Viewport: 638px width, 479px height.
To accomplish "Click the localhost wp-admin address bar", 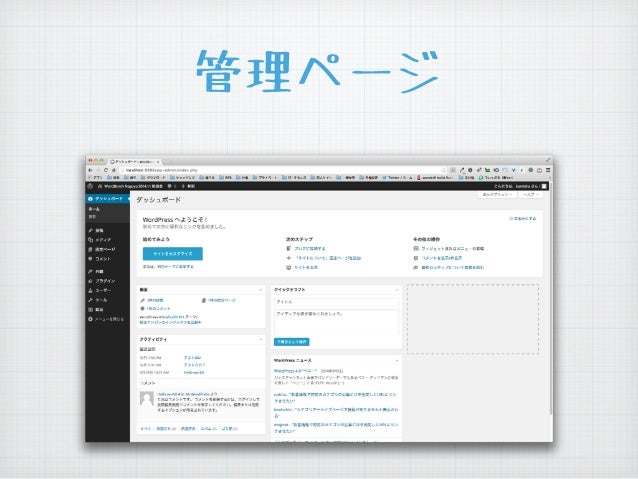I will coord(281,170).
